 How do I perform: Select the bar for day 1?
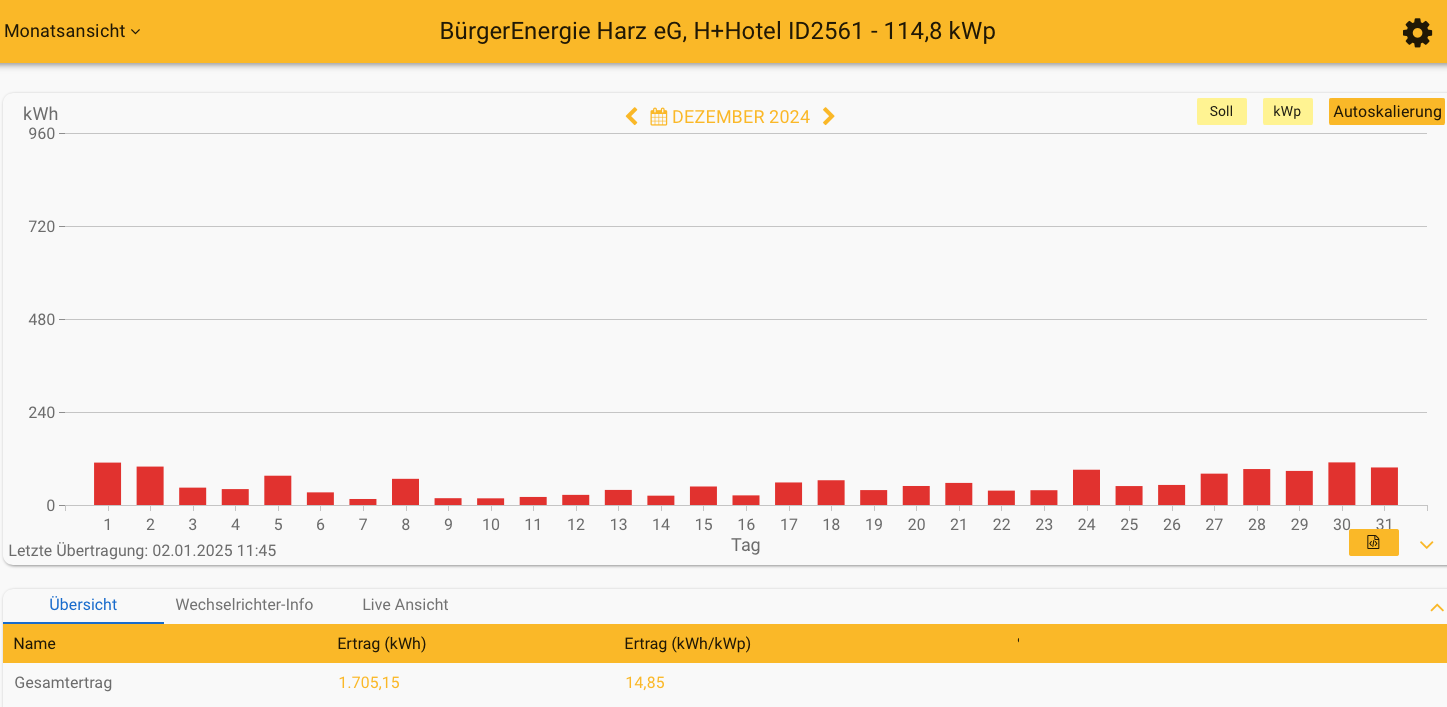pyautogui.click(x=107, y=482)
